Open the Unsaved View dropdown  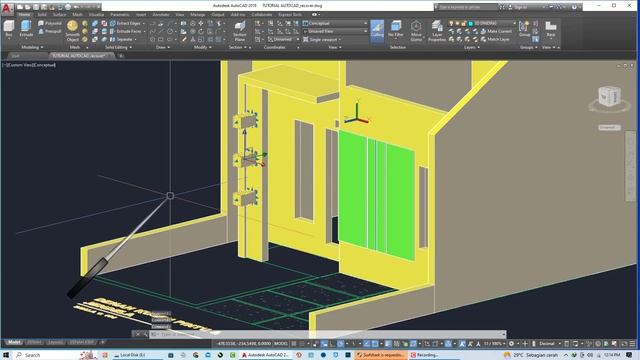(335, 31)
